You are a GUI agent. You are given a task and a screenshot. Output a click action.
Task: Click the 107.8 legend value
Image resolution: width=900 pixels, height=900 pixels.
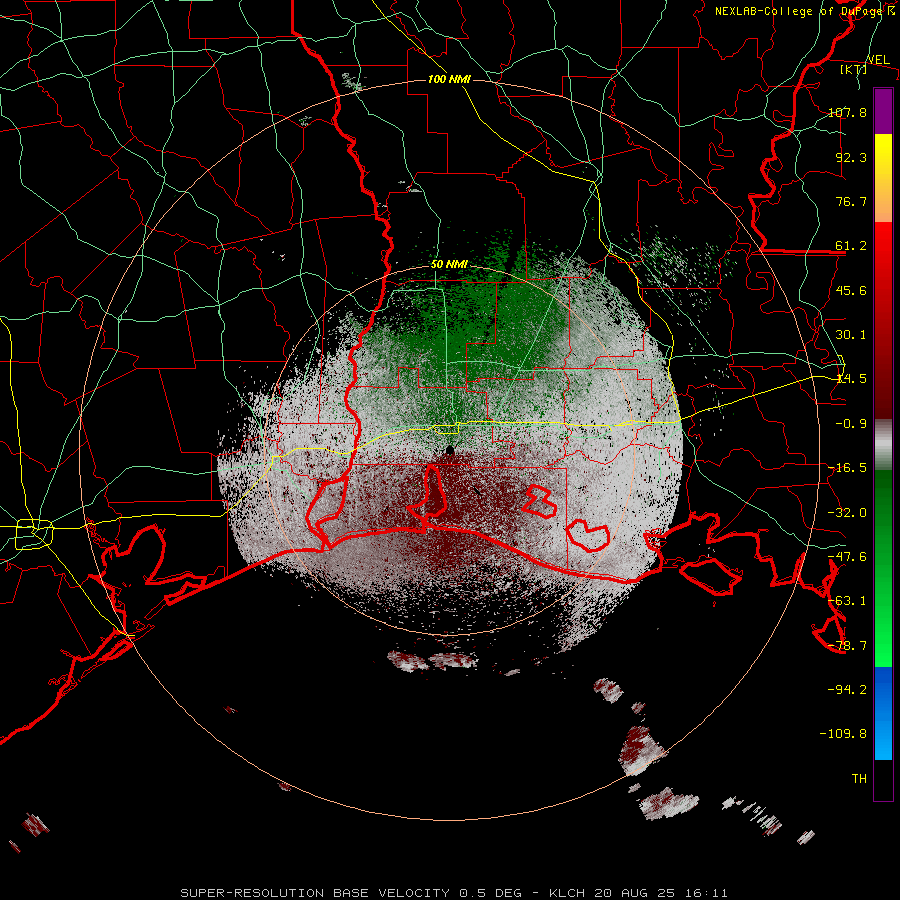(x=847, y=112)
